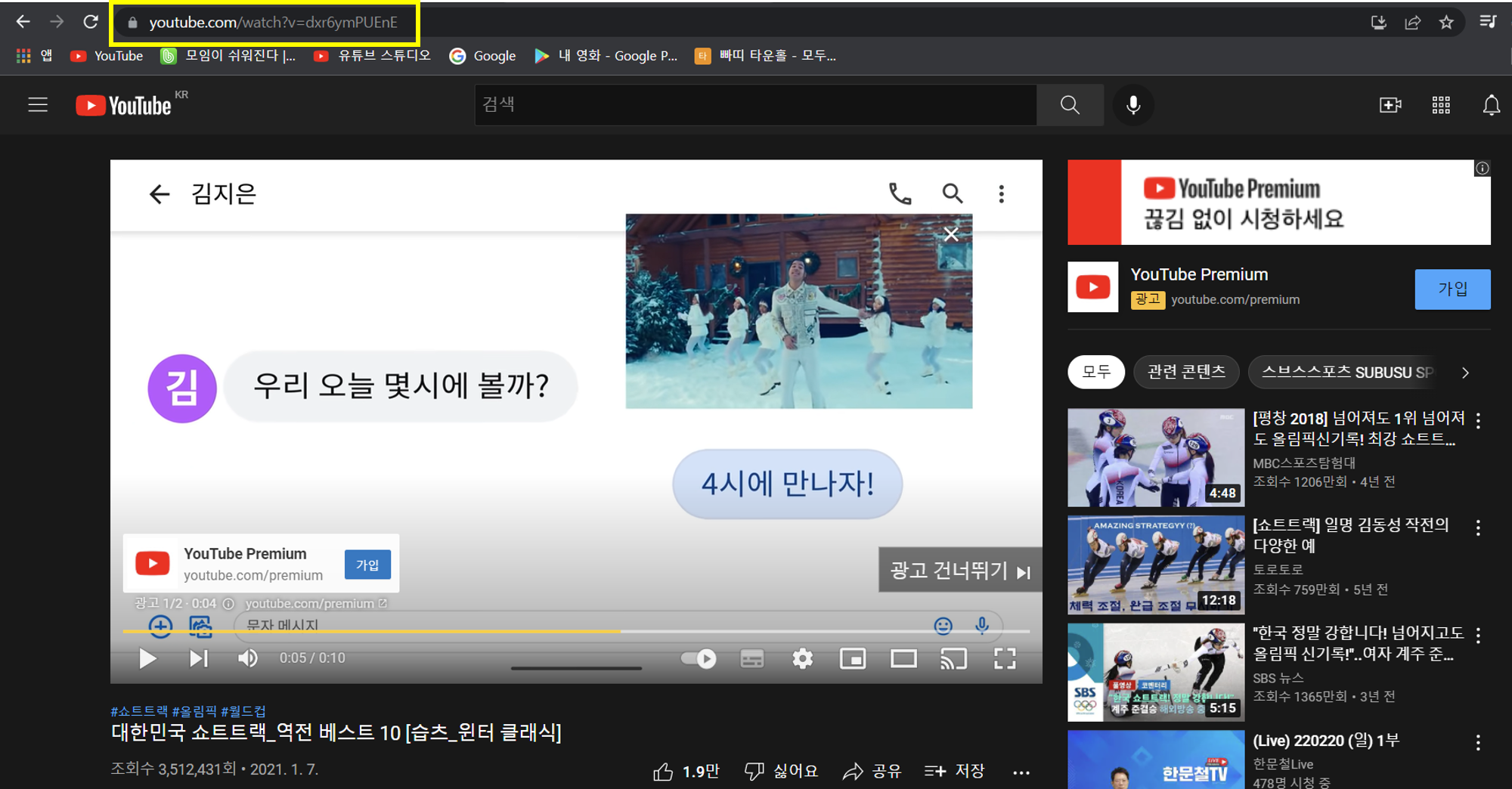This screenshot has height=789, width=1512.
Task: Open the YouTube apps grid icon
Action: pyautogui.click(x=1441, y=105)
